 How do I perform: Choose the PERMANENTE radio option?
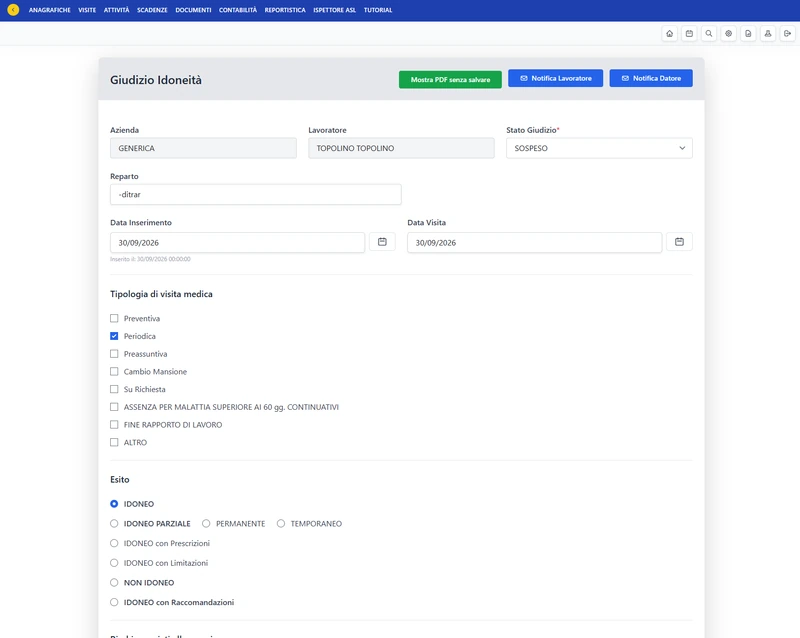tap(206, 524)
